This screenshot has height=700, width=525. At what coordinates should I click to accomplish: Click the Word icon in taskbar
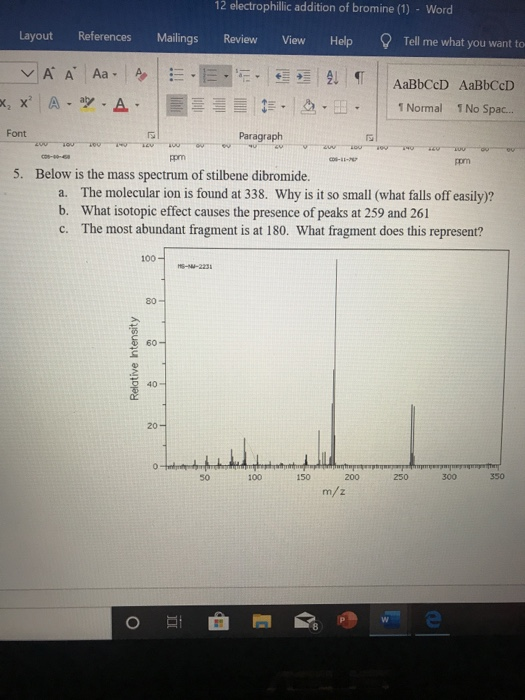(389, 620)
